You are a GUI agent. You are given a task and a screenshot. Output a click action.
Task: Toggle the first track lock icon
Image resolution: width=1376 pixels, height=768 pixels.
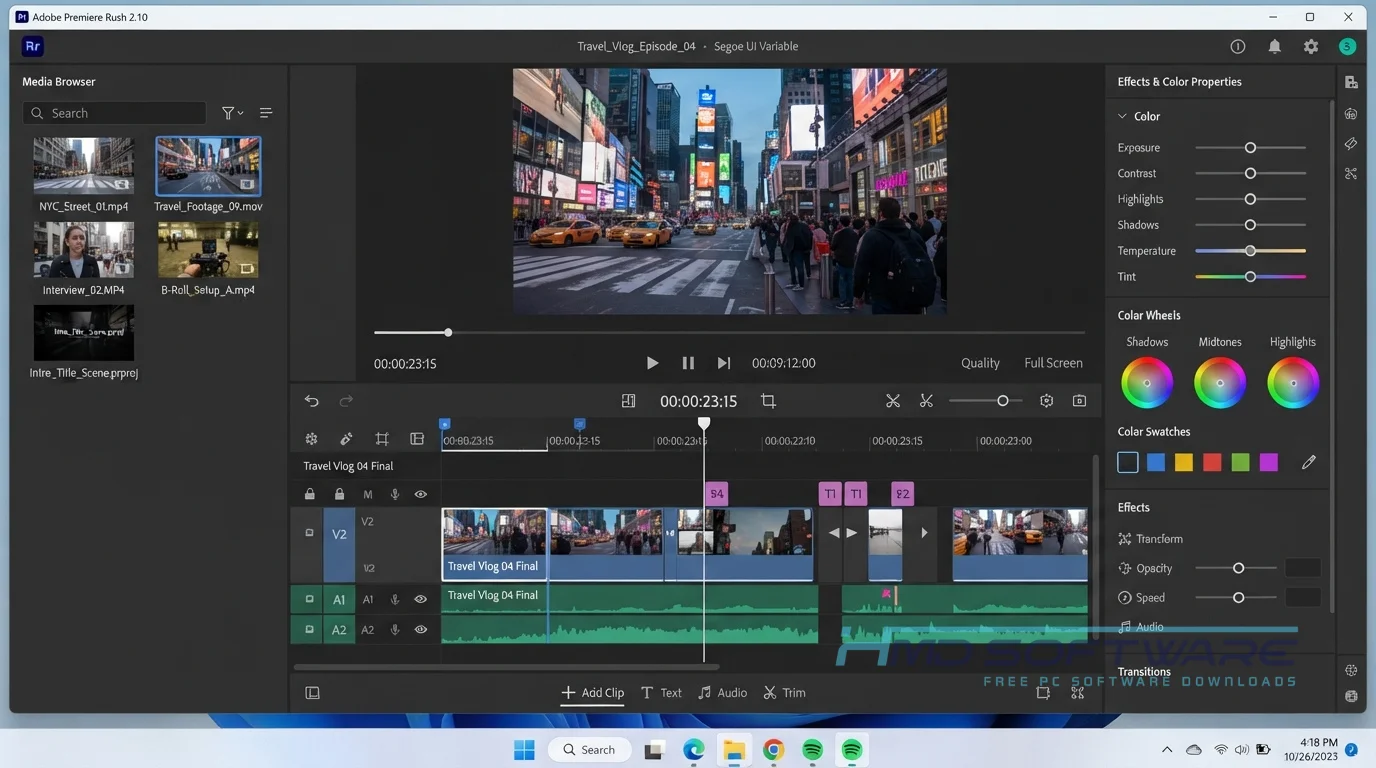click(310, 494)
